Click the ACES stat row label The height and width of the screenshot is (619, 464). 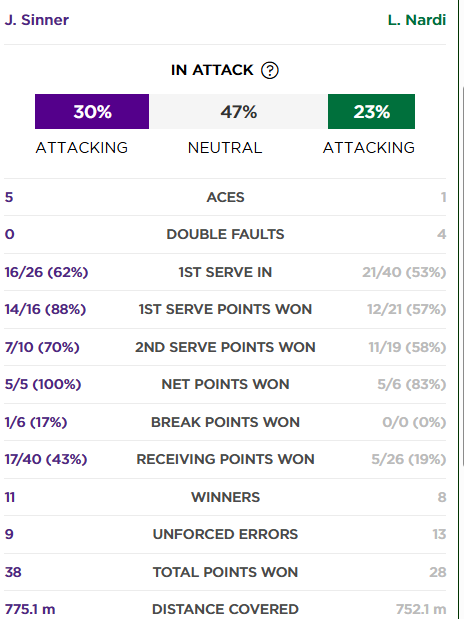click(x=225, y=197)
